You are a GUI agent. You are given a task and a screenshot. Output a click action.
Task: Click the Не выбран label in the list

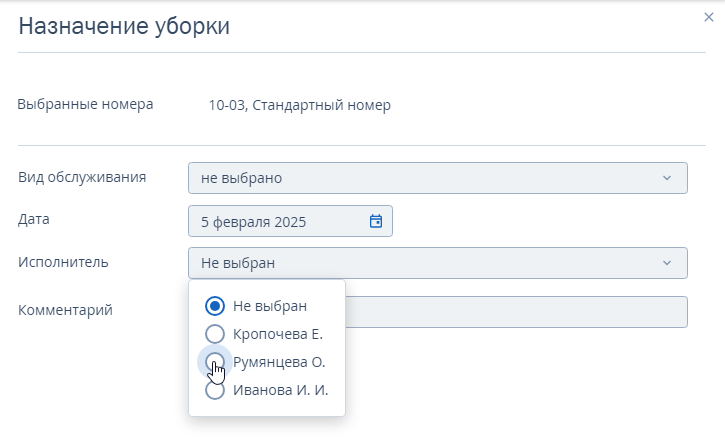click(x=270, y=306)
